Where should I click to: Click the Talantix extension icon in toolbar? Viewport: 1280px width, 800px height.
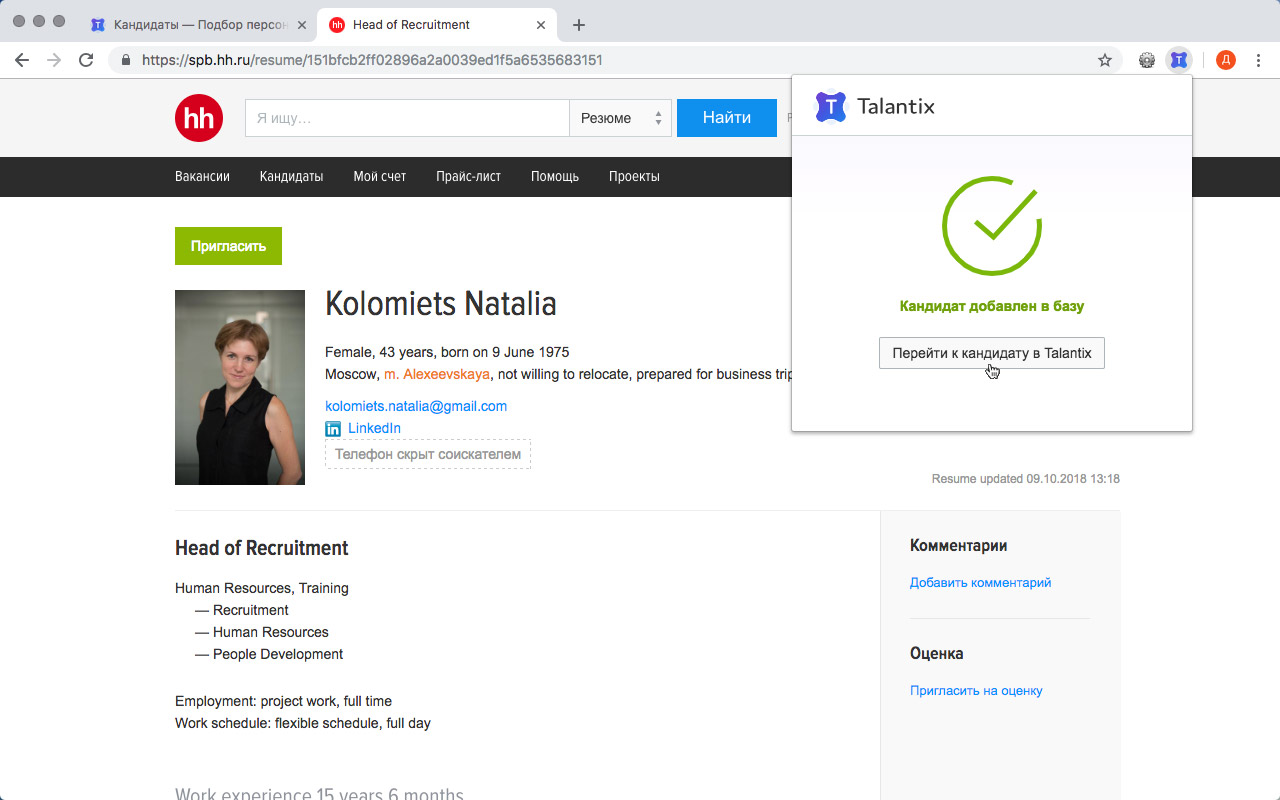coord(1179,60)
